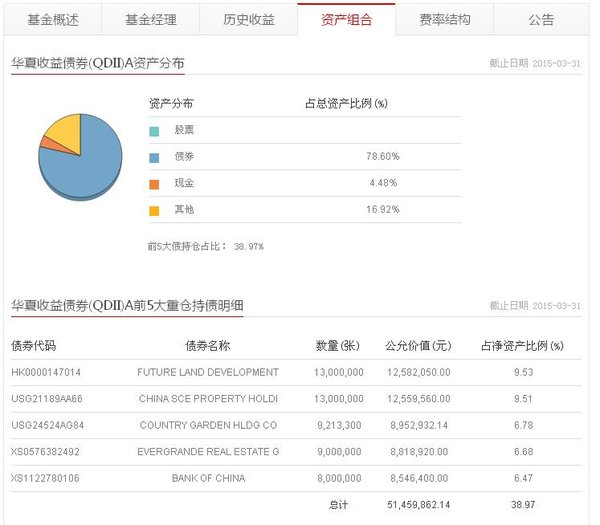Select the 资产组合 tab
The image size is (600, 525).
click(x=346, y=20)
